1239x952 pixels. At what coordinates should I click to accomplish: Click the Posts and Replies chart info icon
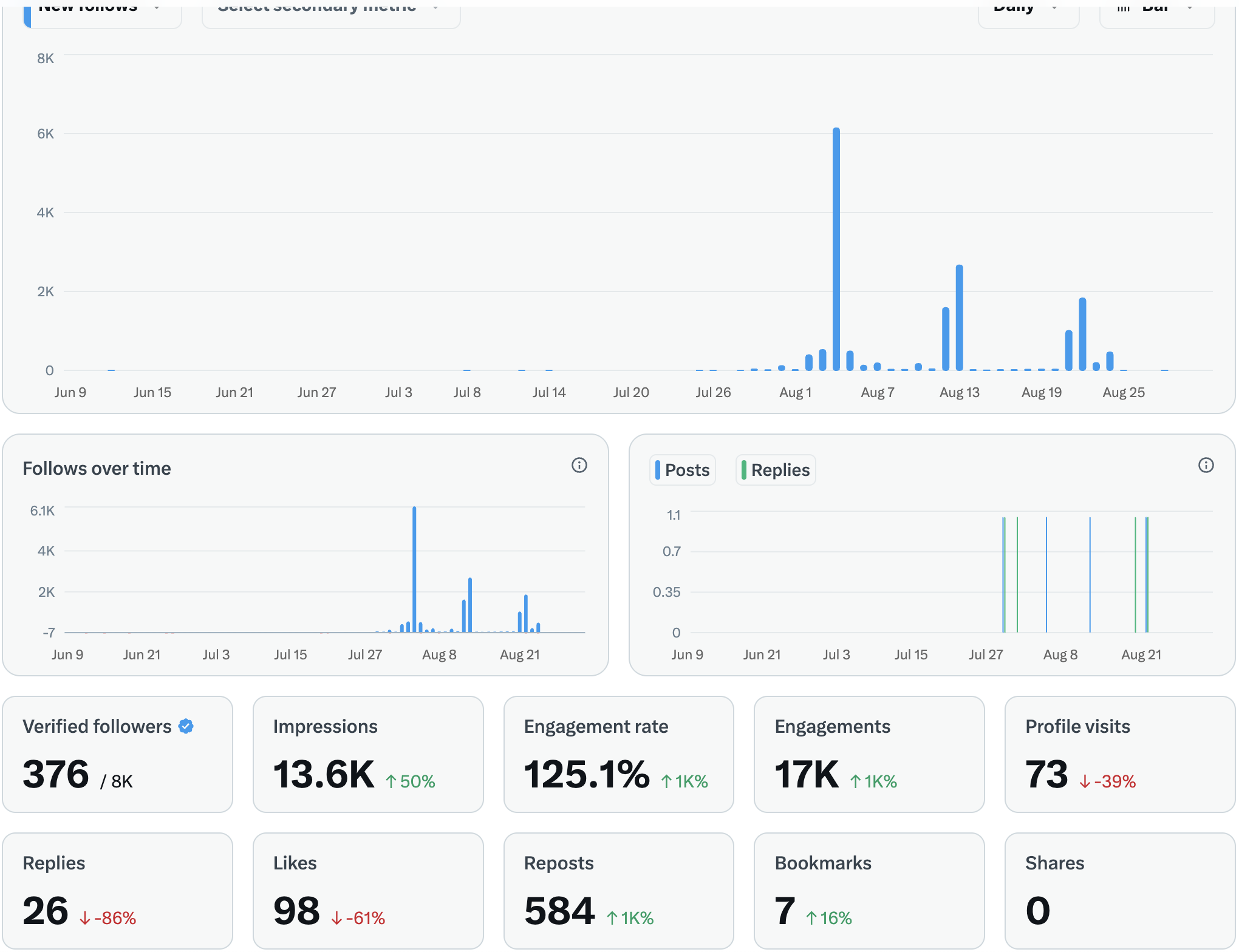(x=1206, y=466)
